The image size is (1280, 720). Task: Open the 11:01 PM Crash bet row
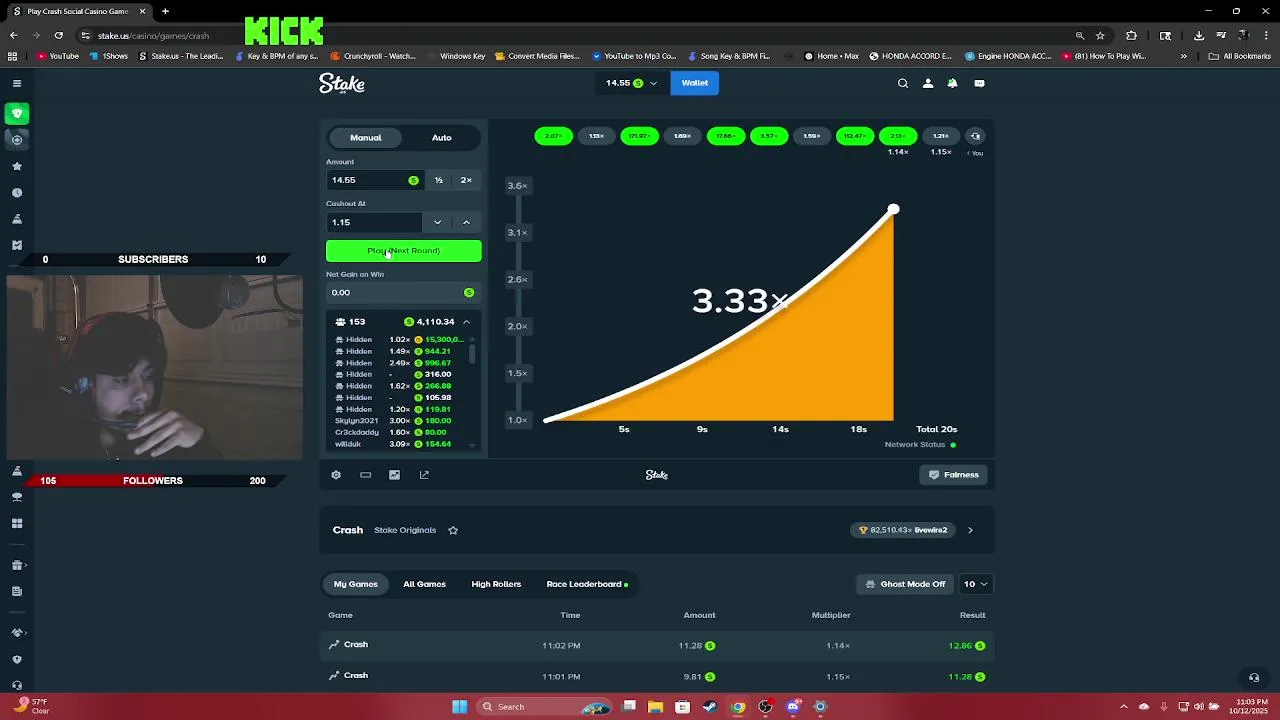(657, 677)
